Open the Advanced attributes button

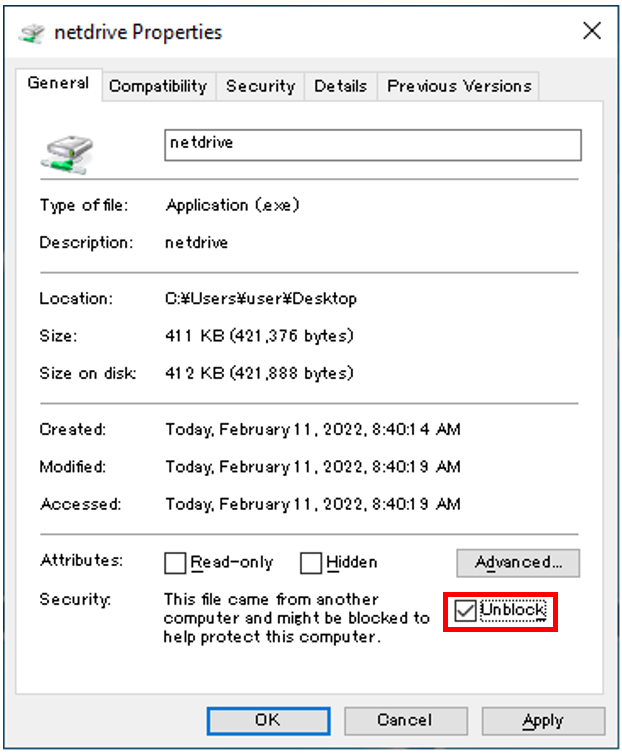(518, 563)
